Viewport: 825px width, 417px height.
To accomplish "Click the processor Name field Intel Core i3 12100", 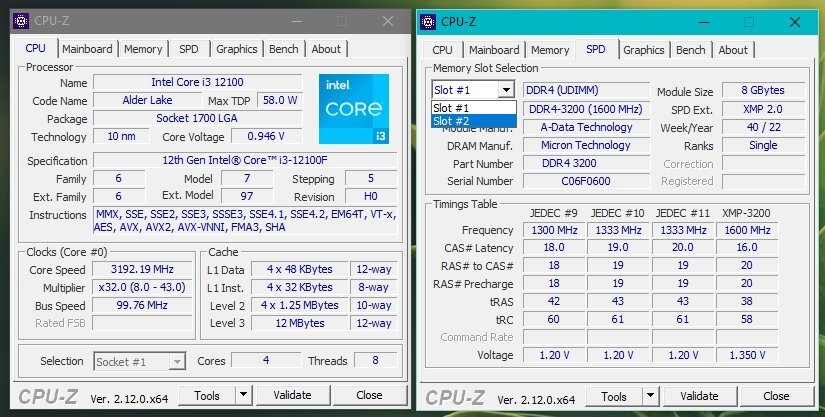I will click(197, 82).
